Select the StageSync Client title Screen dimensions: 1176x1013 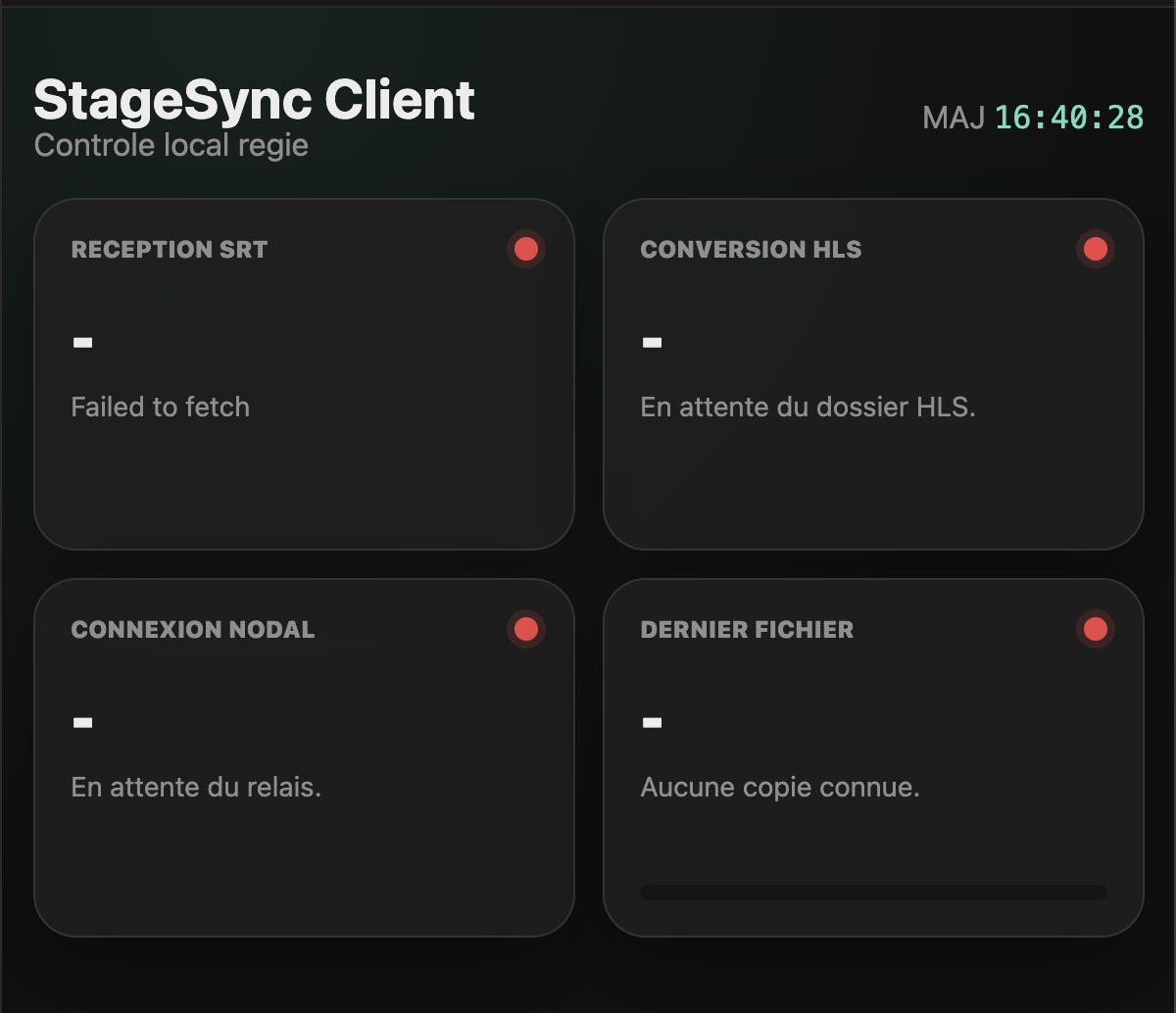point(255,100)
